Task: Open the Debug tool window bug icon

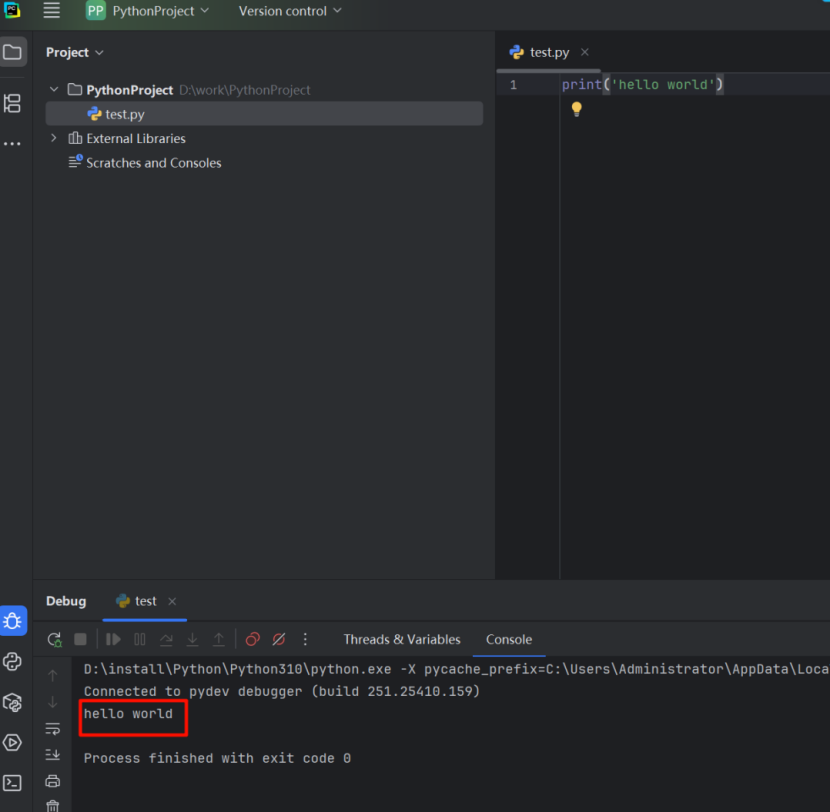Action: point(13,620)
